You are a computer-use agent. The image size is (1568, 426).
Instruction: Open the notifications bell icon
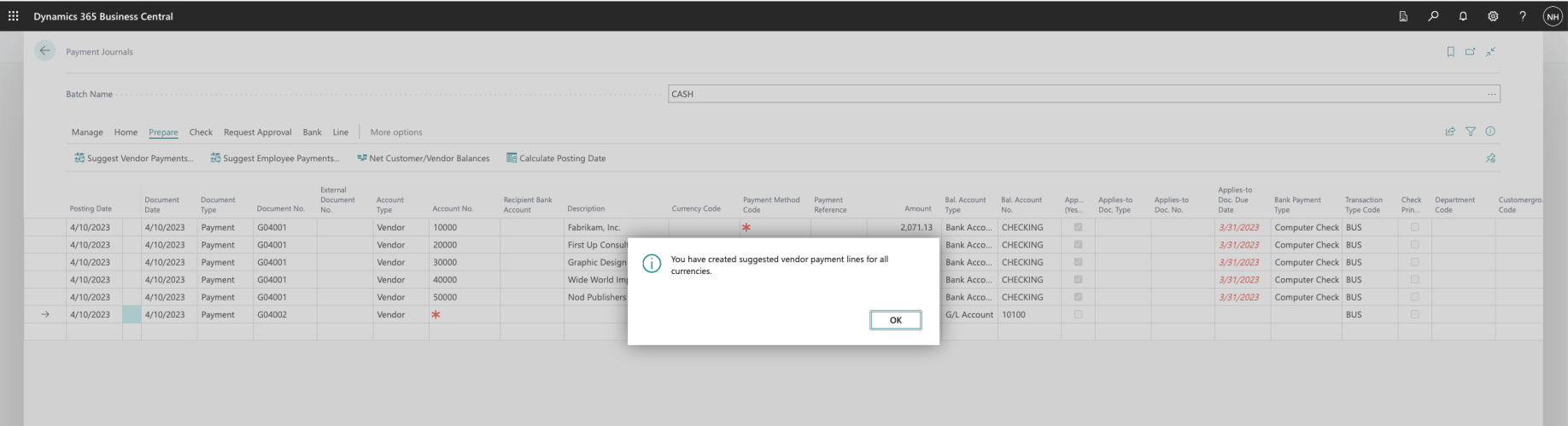1463,16
